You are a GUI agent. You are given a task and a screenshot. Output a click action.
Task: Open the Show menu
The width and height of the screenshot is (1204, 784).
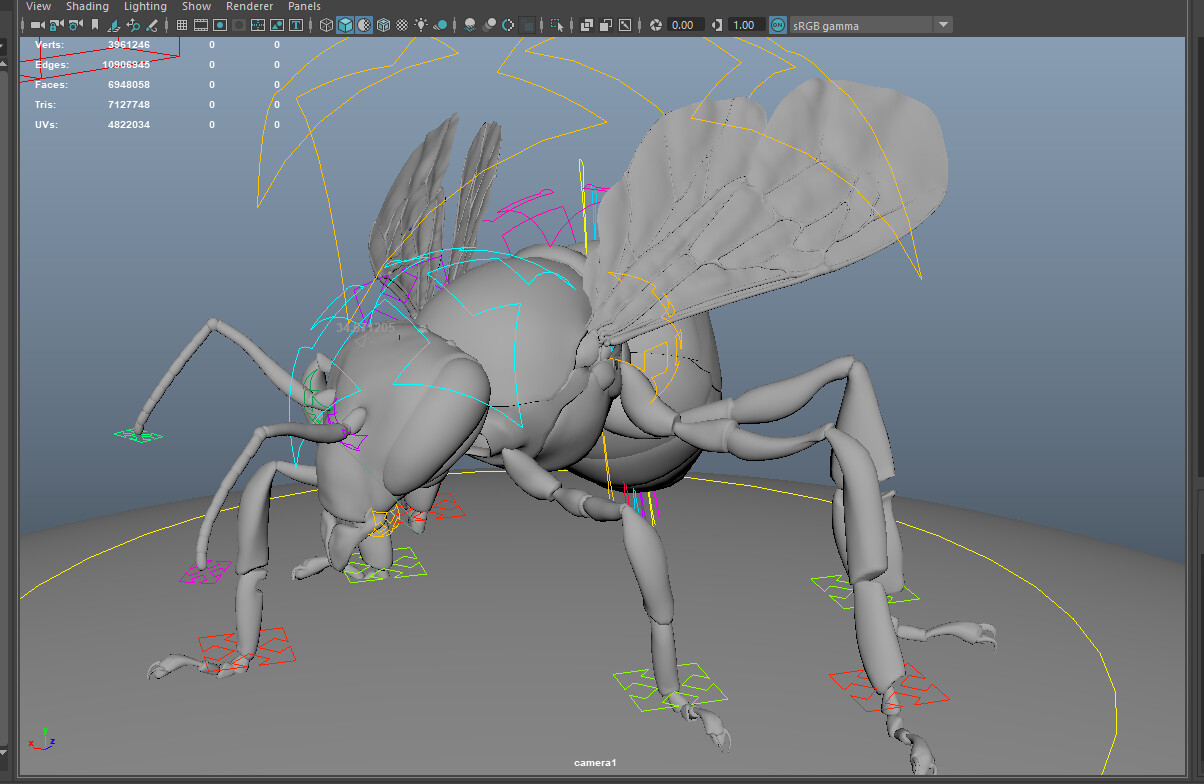(196, 6)
